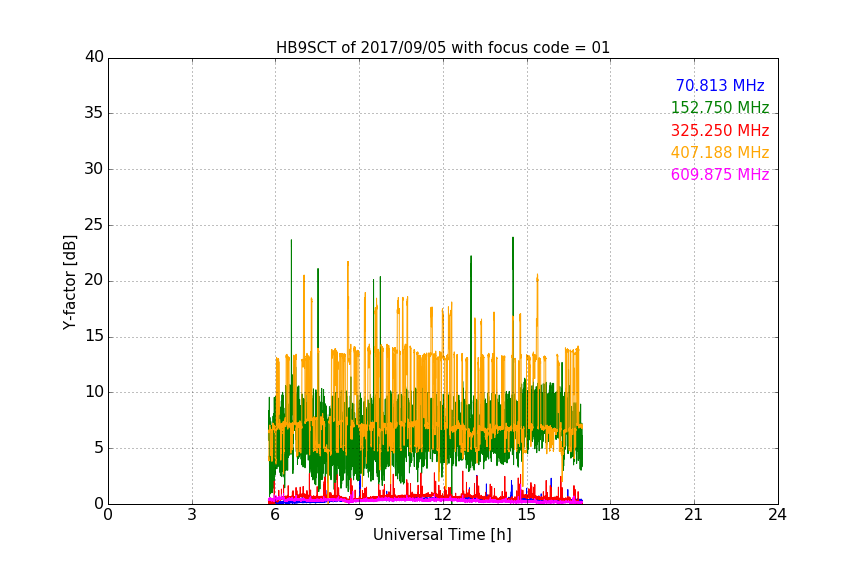
Task: Click the 407.188 MHz legend label
Action: (x=720, y=153)
